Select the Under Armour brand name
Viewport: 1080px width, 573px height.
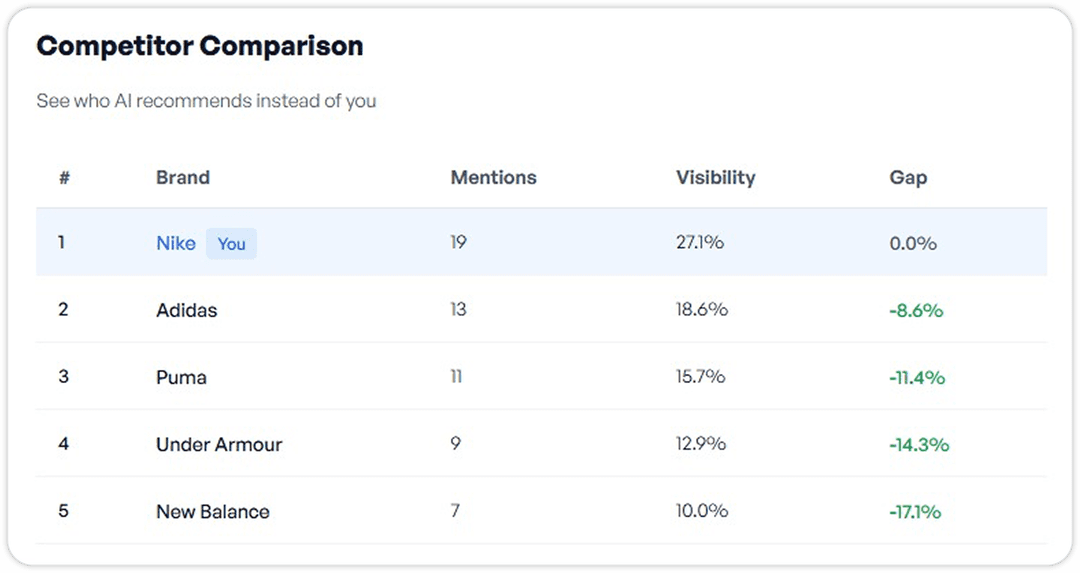click(x=219, y=444)
